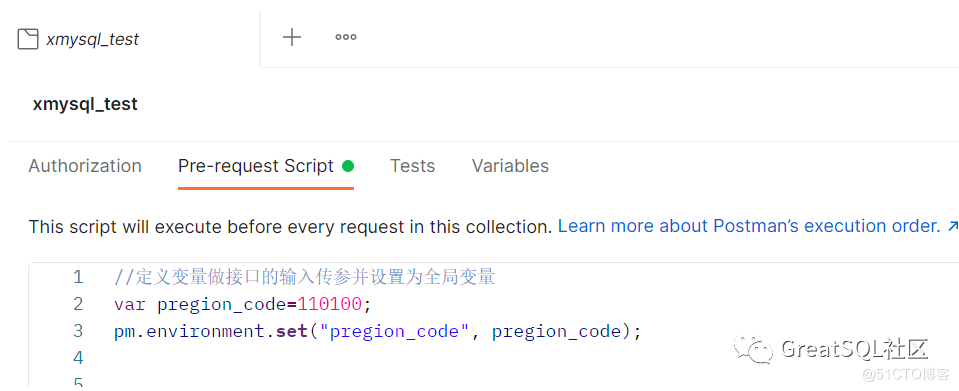Open Learn more about Postman's execution order link
The image size is (959, 391).
pos(749,226)
